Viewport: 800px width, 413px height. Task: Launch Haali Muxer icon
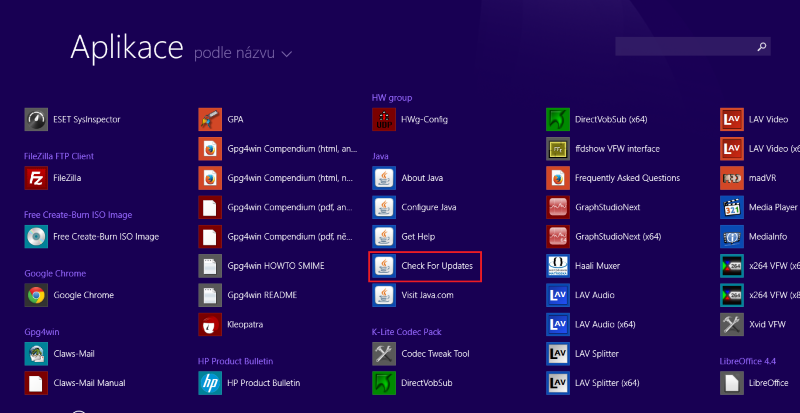click(x=558, y=266)
